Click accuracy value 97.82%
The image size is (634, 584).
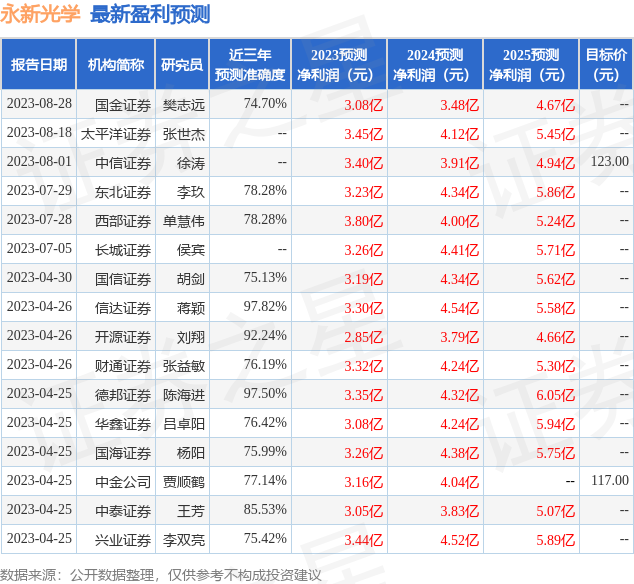point(265,307)
